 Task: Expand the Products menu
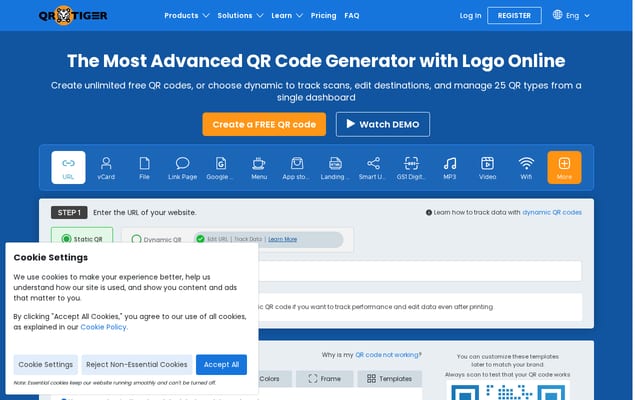click(x=187, y=16)
